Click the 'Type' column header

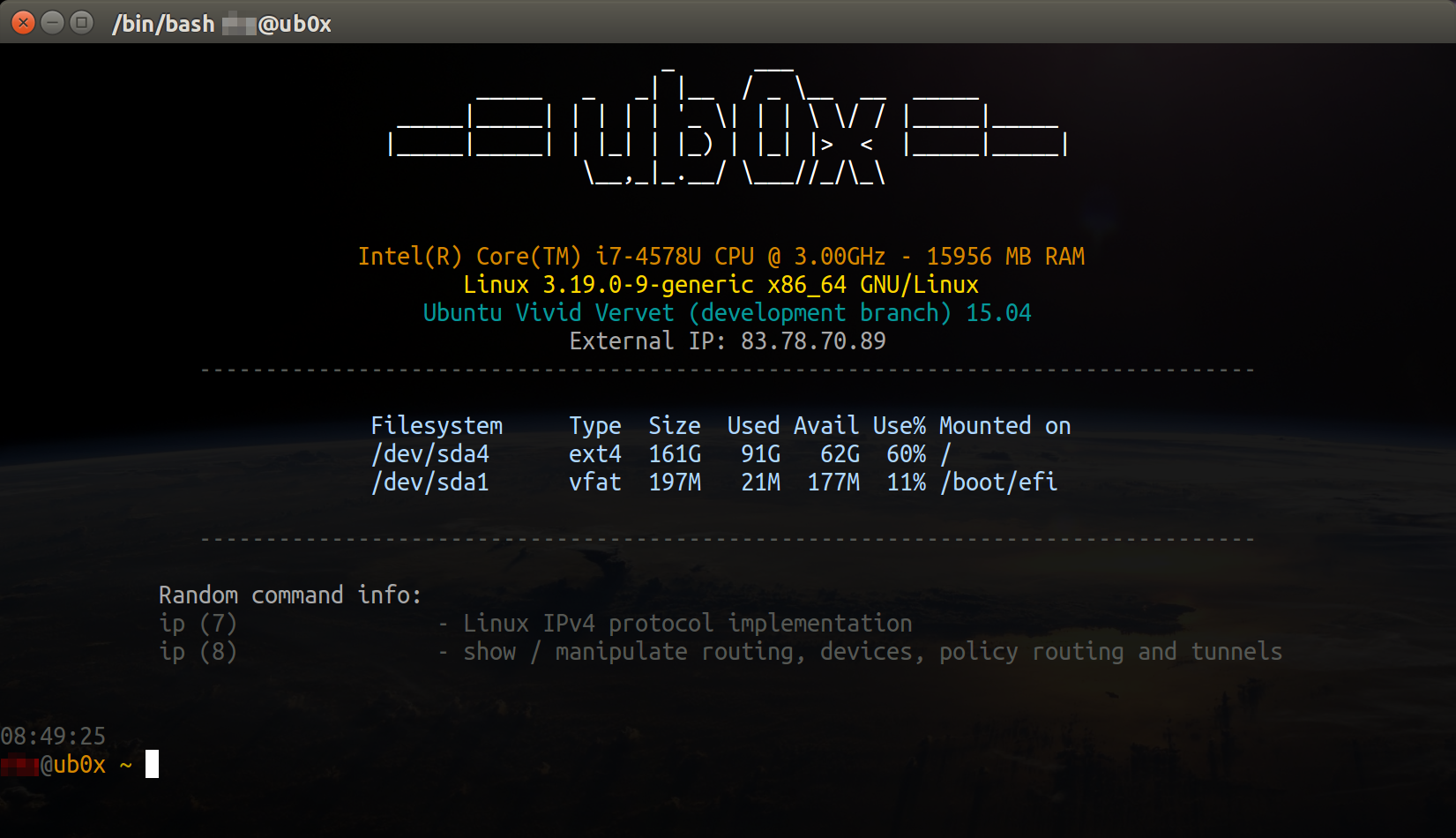pyautogui.click(x=595, y=426)
